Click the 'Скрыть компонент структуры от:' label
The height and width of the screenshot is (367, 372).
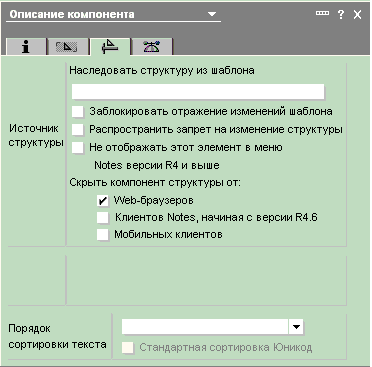(x=155, y=183)
